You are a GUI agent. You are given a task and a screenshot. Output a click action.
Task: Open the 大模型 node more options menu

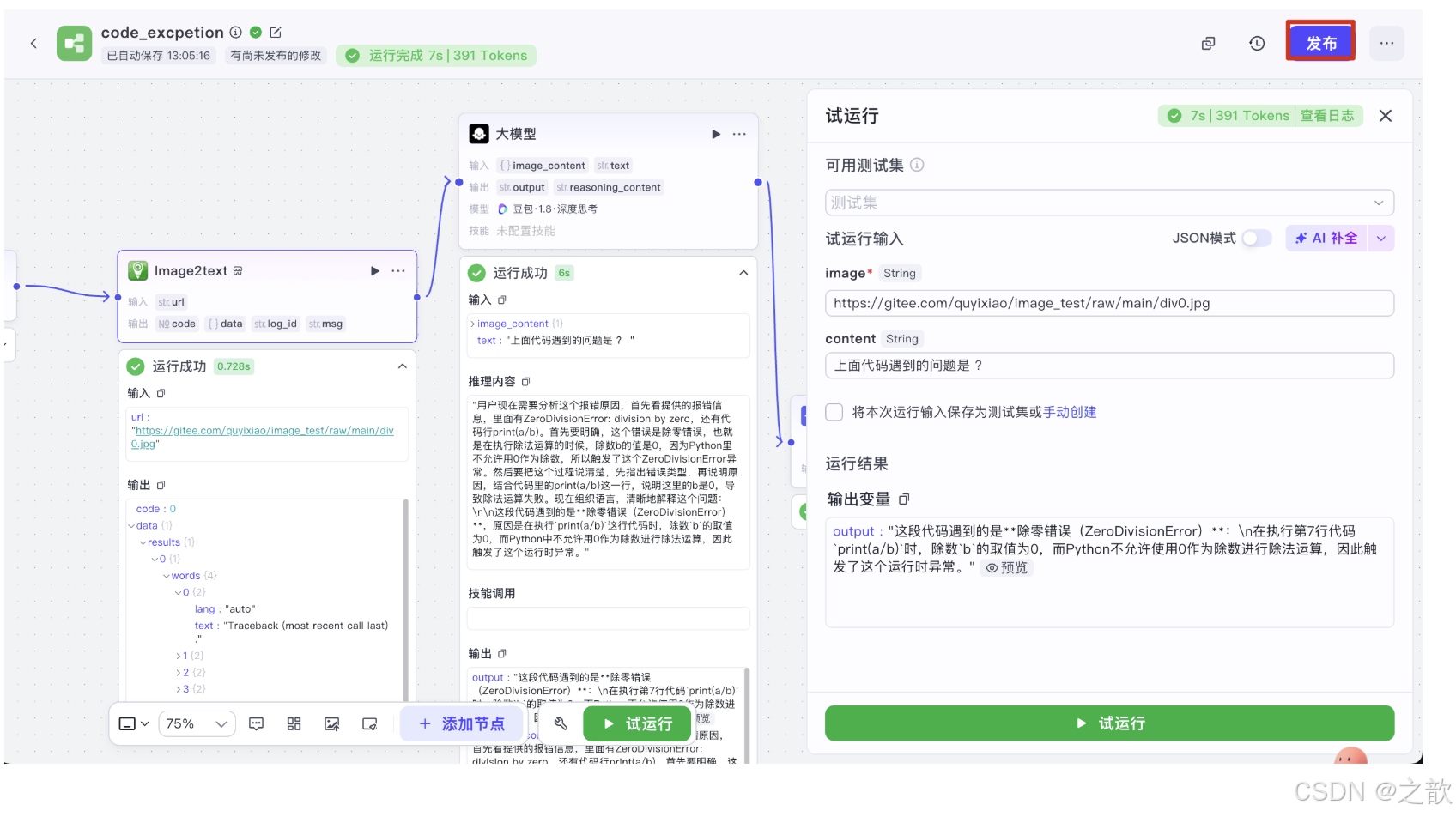click(739, 134)
